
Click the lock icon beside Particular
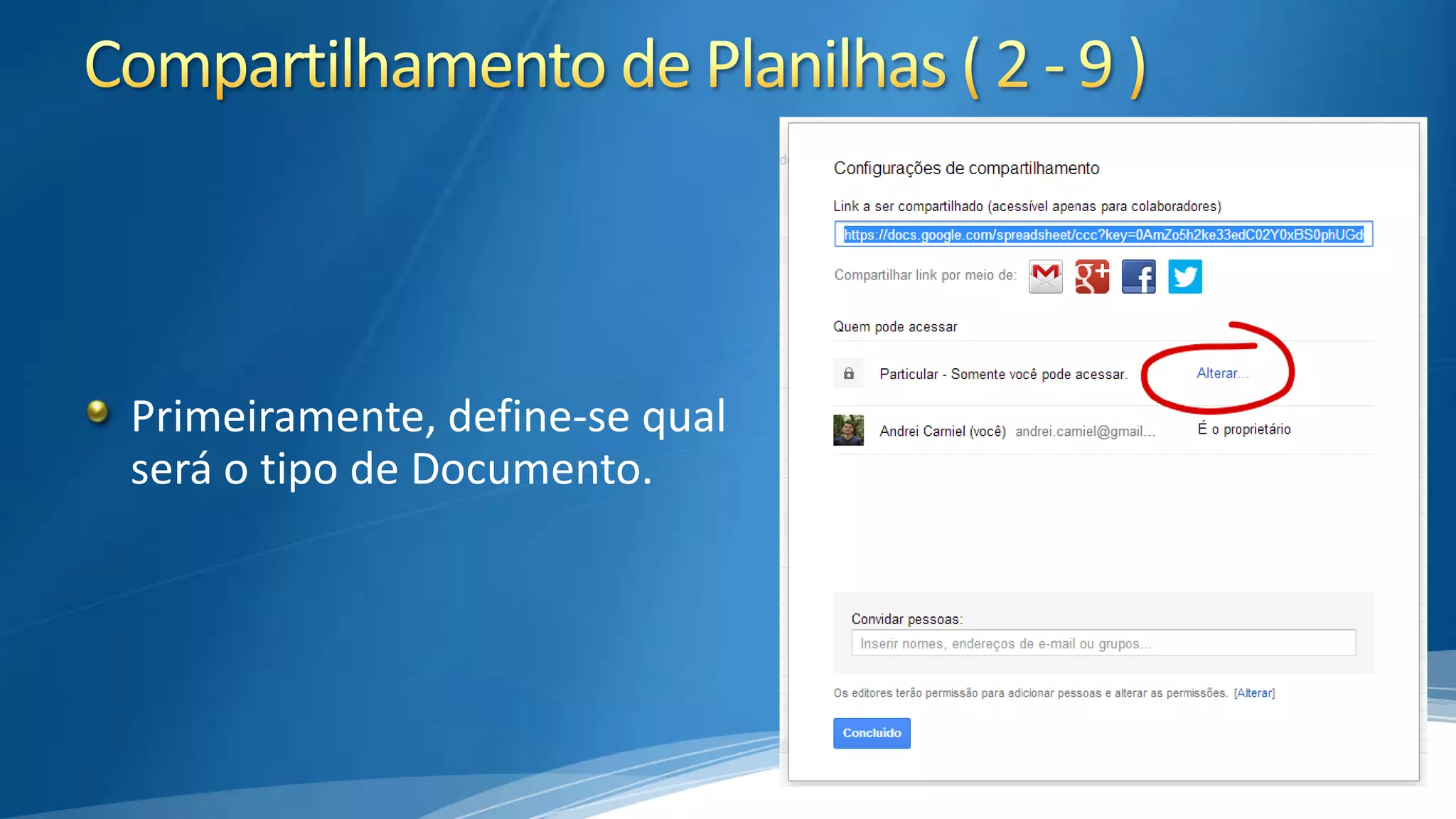tap(848, 373)
